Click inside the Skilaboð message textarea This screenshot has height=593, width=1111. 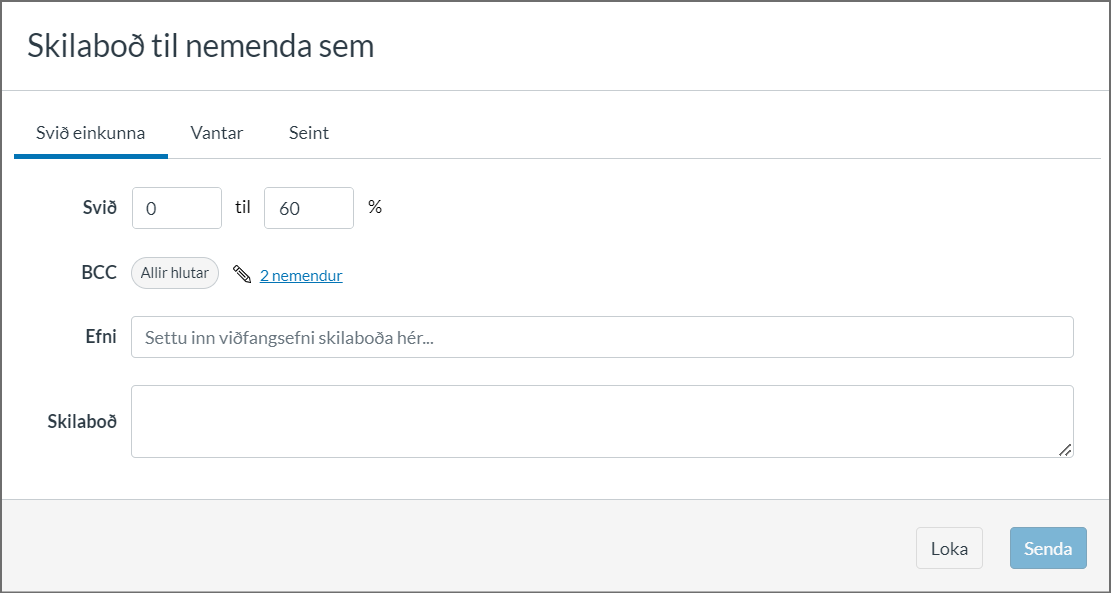pos(602,421)
